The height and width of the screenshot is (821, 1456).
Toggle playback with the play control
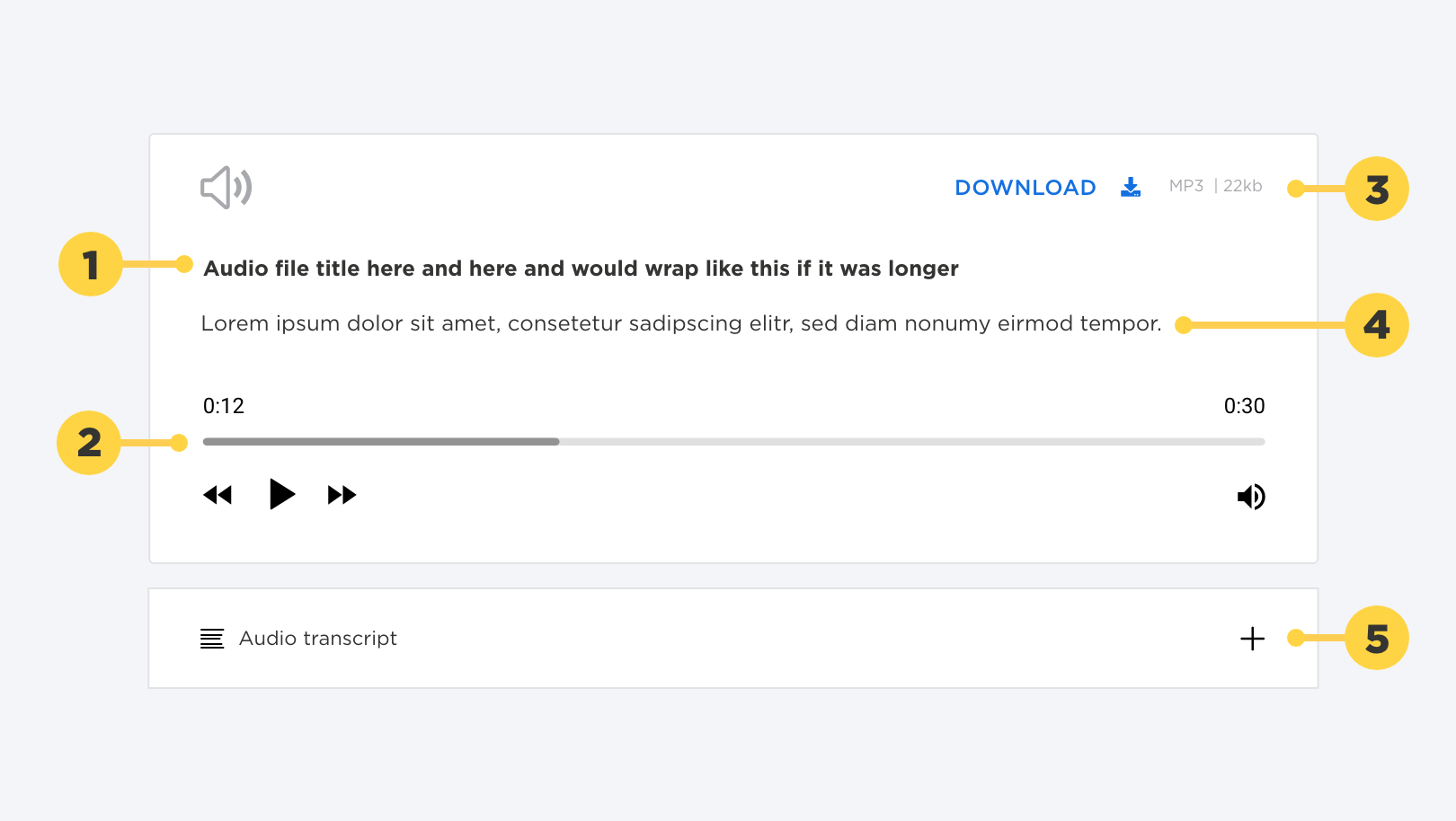[281, 493]
